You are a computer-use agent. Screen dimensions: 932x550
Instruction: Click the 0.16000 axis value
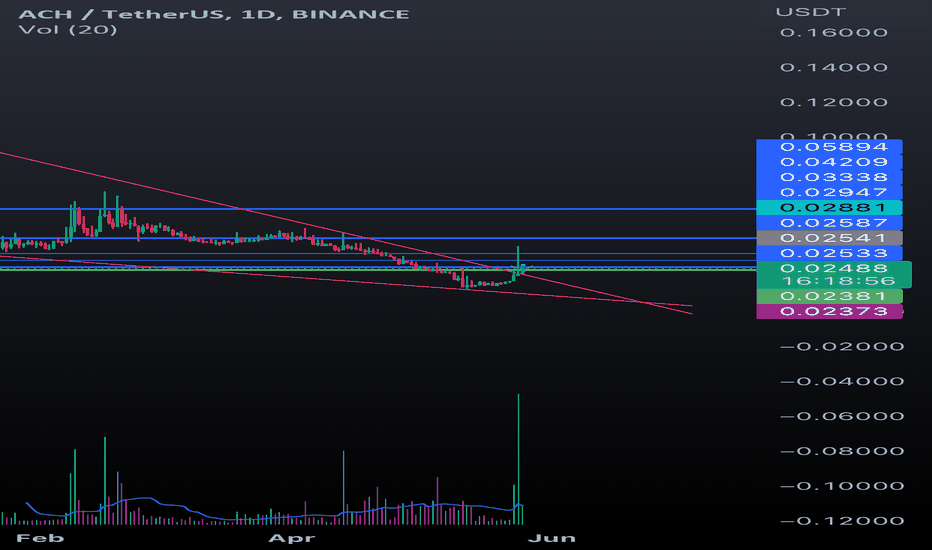[833, 33]
